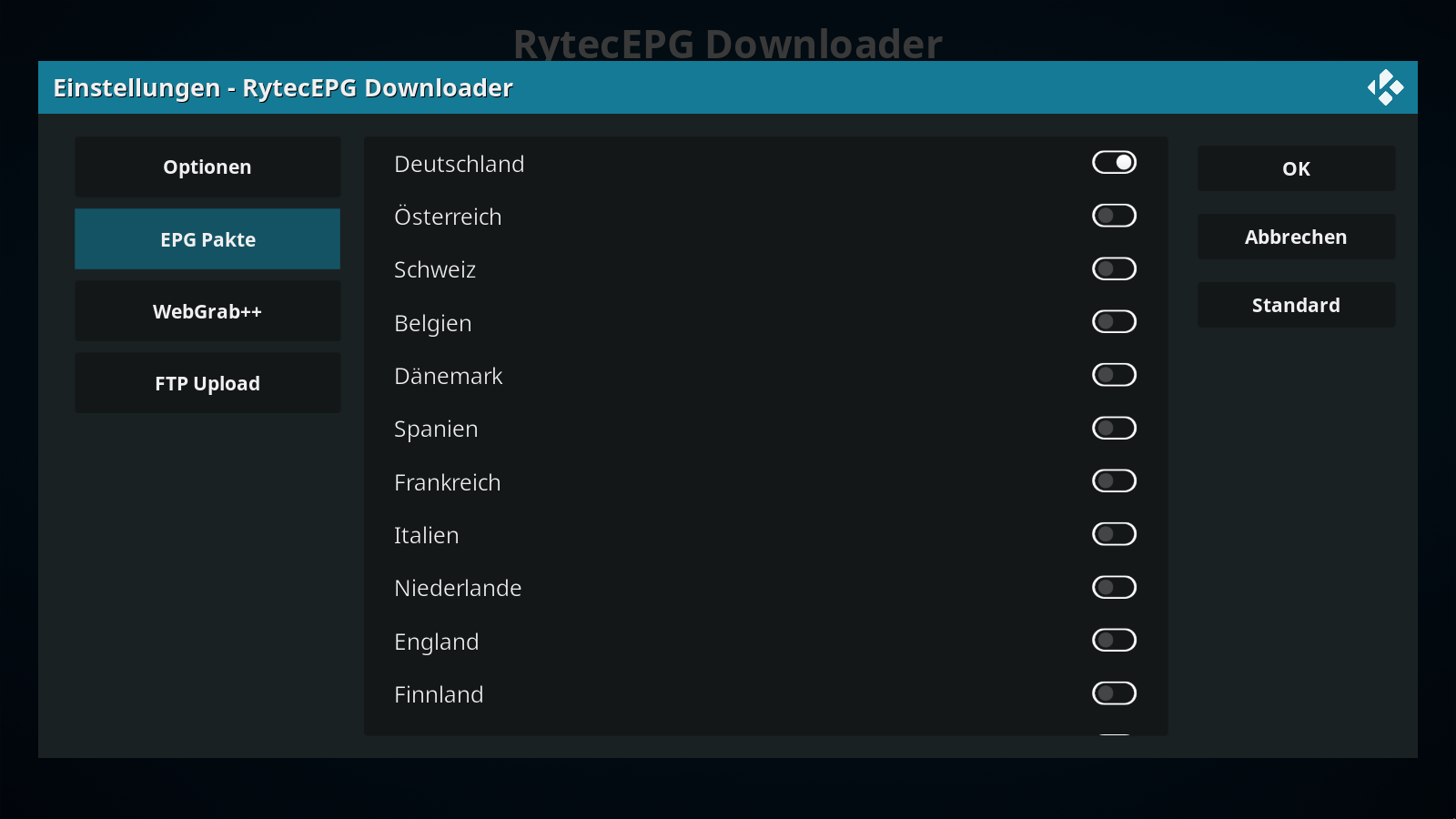1456x819 pixels.
Task: Confirm settings with the OK button
Action: click(x=1296, y=168)
